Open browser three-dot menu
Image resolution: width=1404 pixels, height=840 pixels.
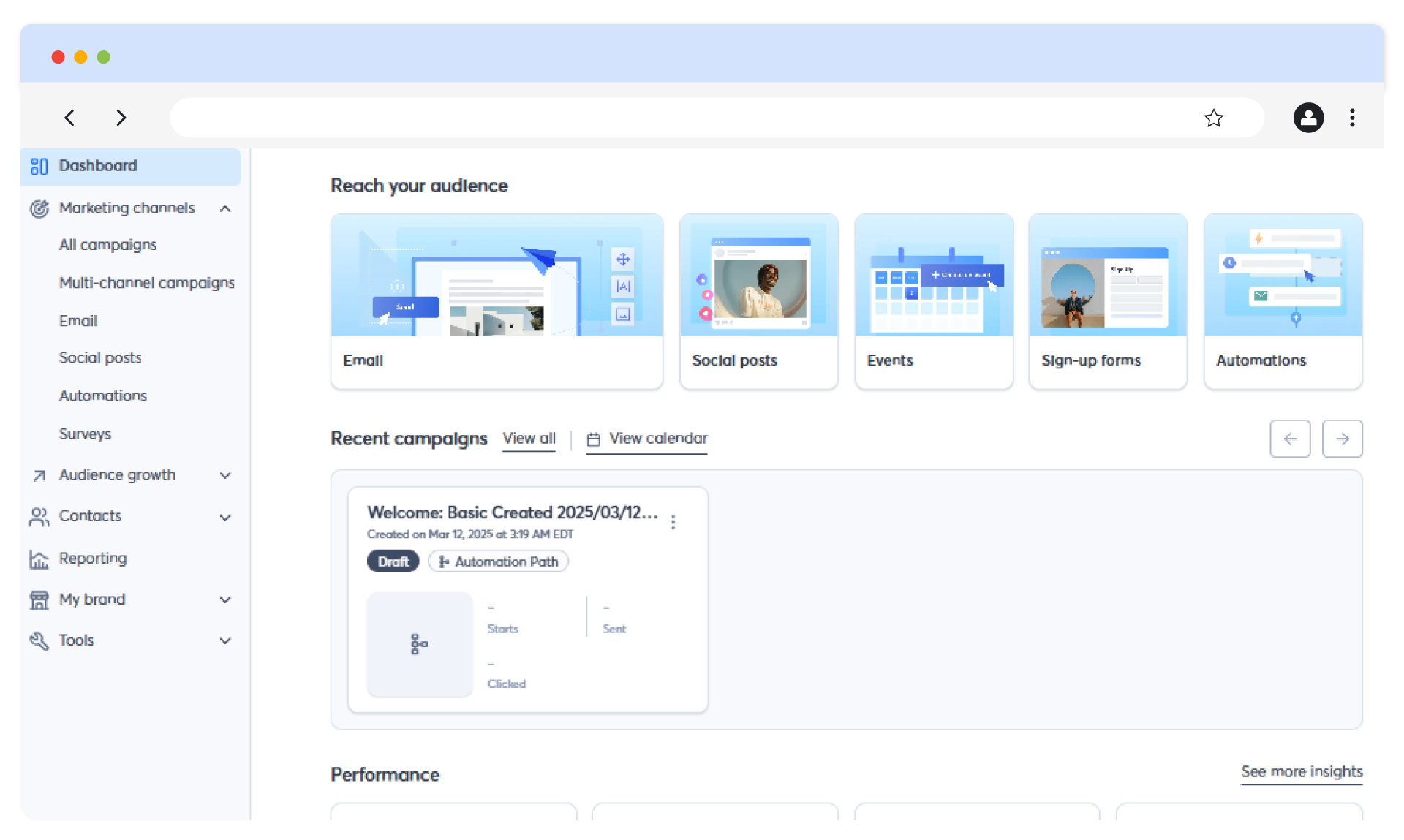[x=1352, y=118]
